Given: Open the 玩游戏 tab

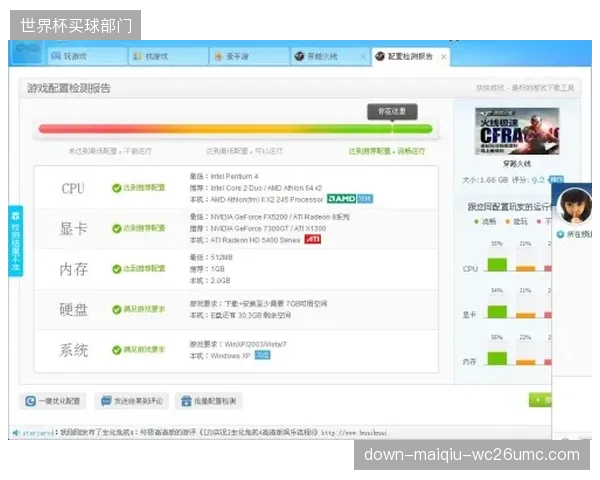Looking at the screenshot, I should 87,57.
